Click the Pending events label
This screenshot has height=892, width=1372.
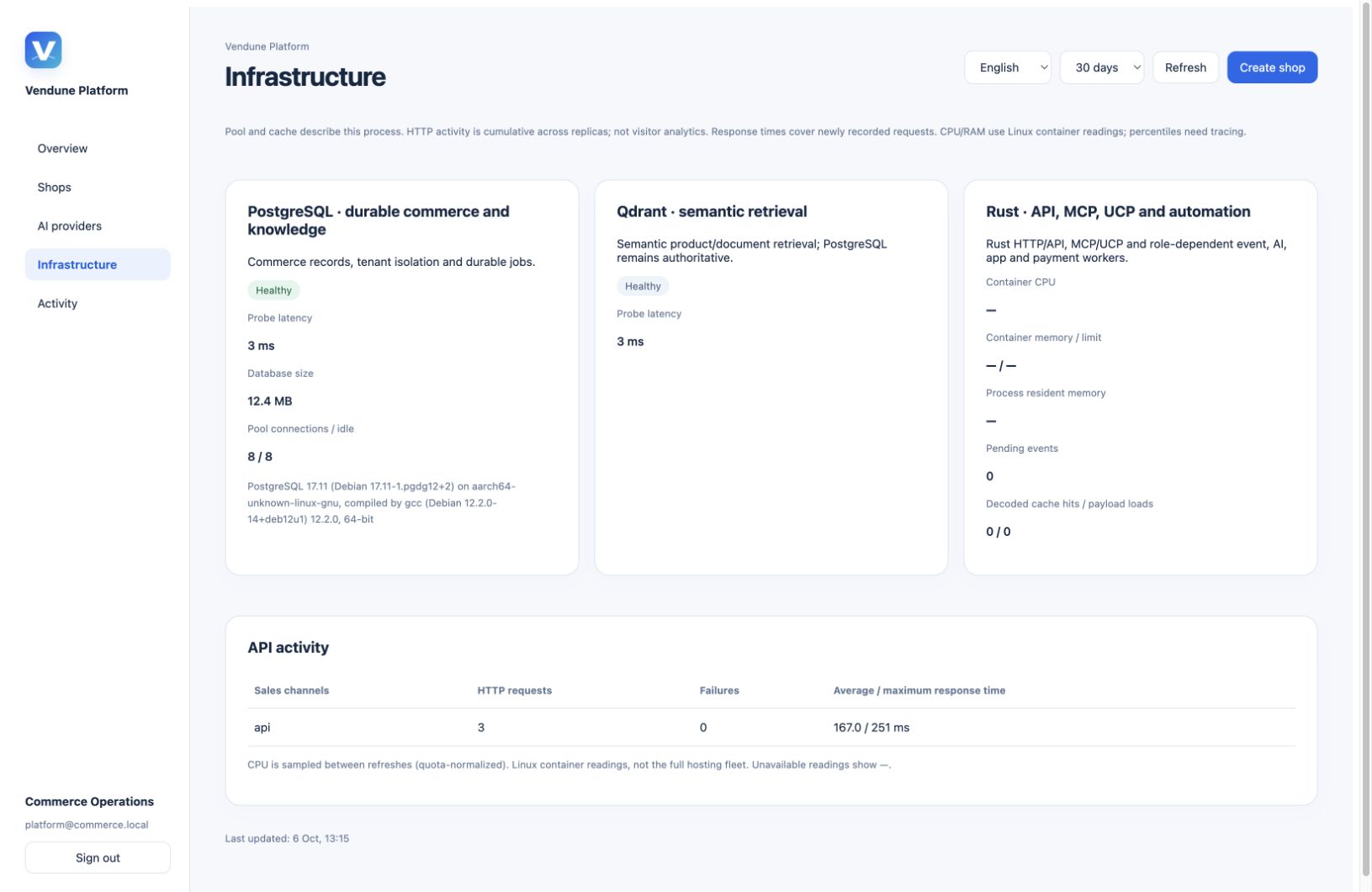1022,449
